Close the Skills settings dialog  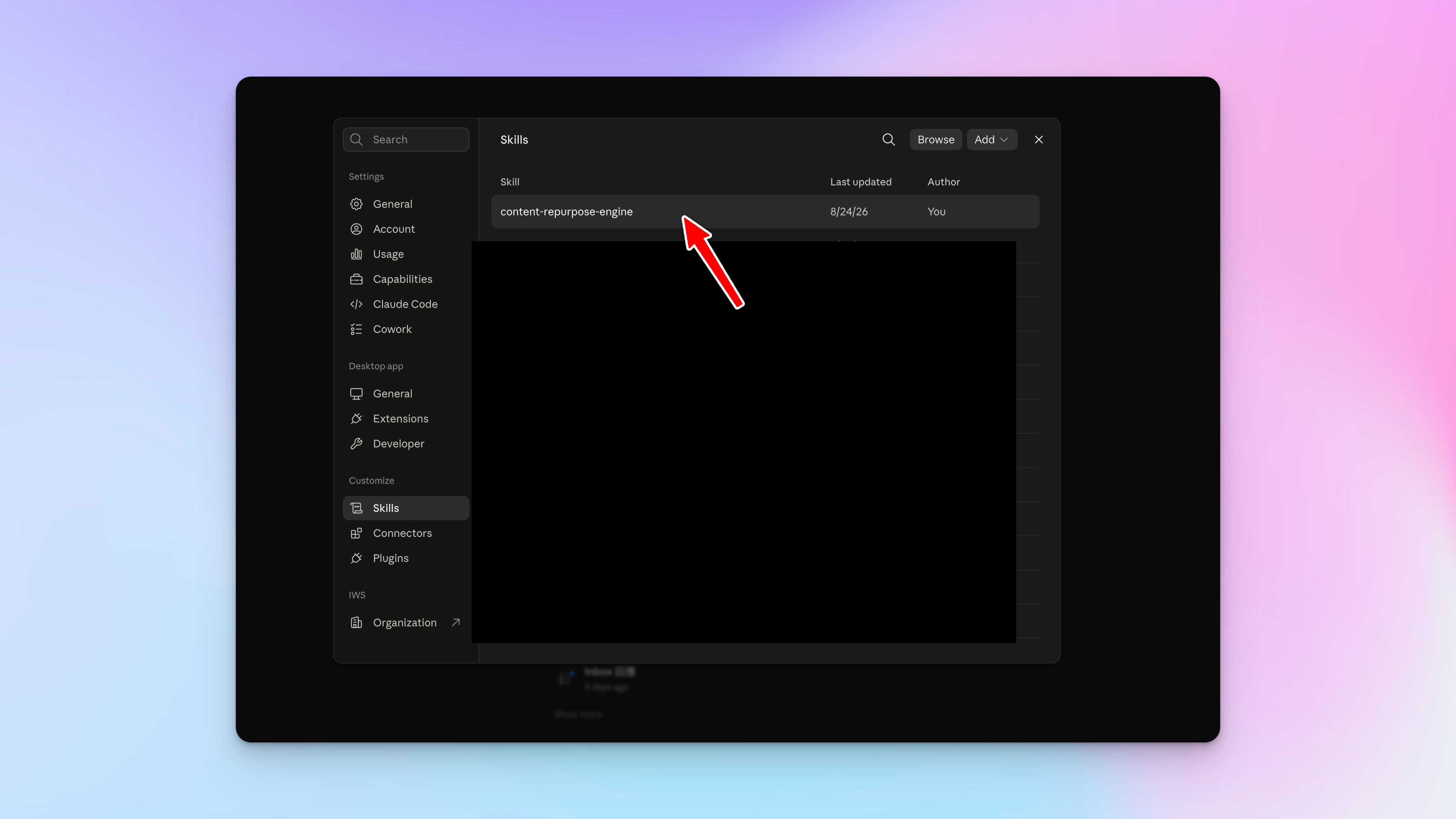click(x=1039, y=140)
